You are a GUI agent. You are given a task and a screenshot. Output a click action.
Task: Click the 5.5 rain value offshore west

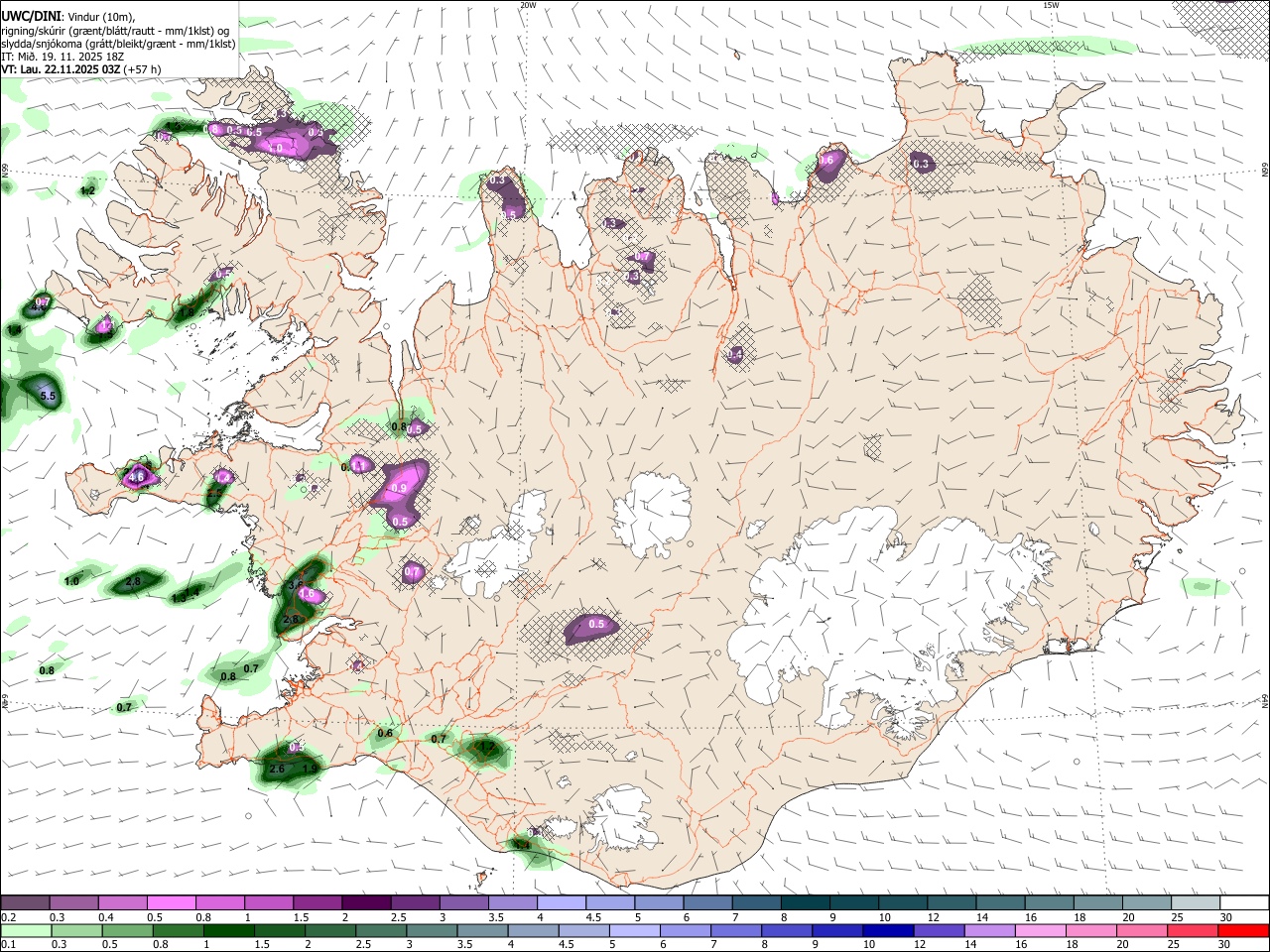click(x=47, y=396)
